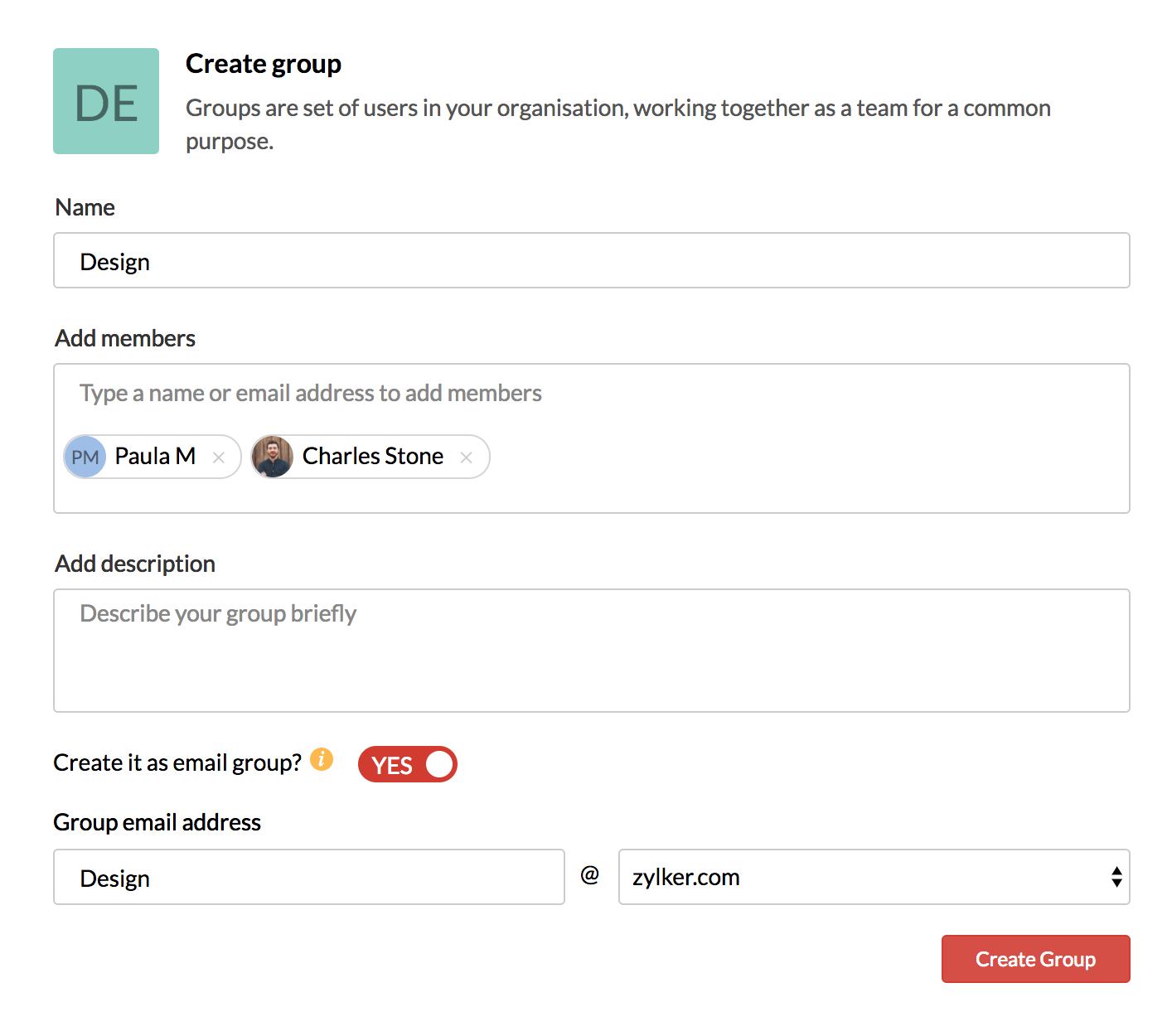The height and width of the screenshot is (1036, 1172).
Task: Click the "Add members" label
Action: (x=125, y=338)
